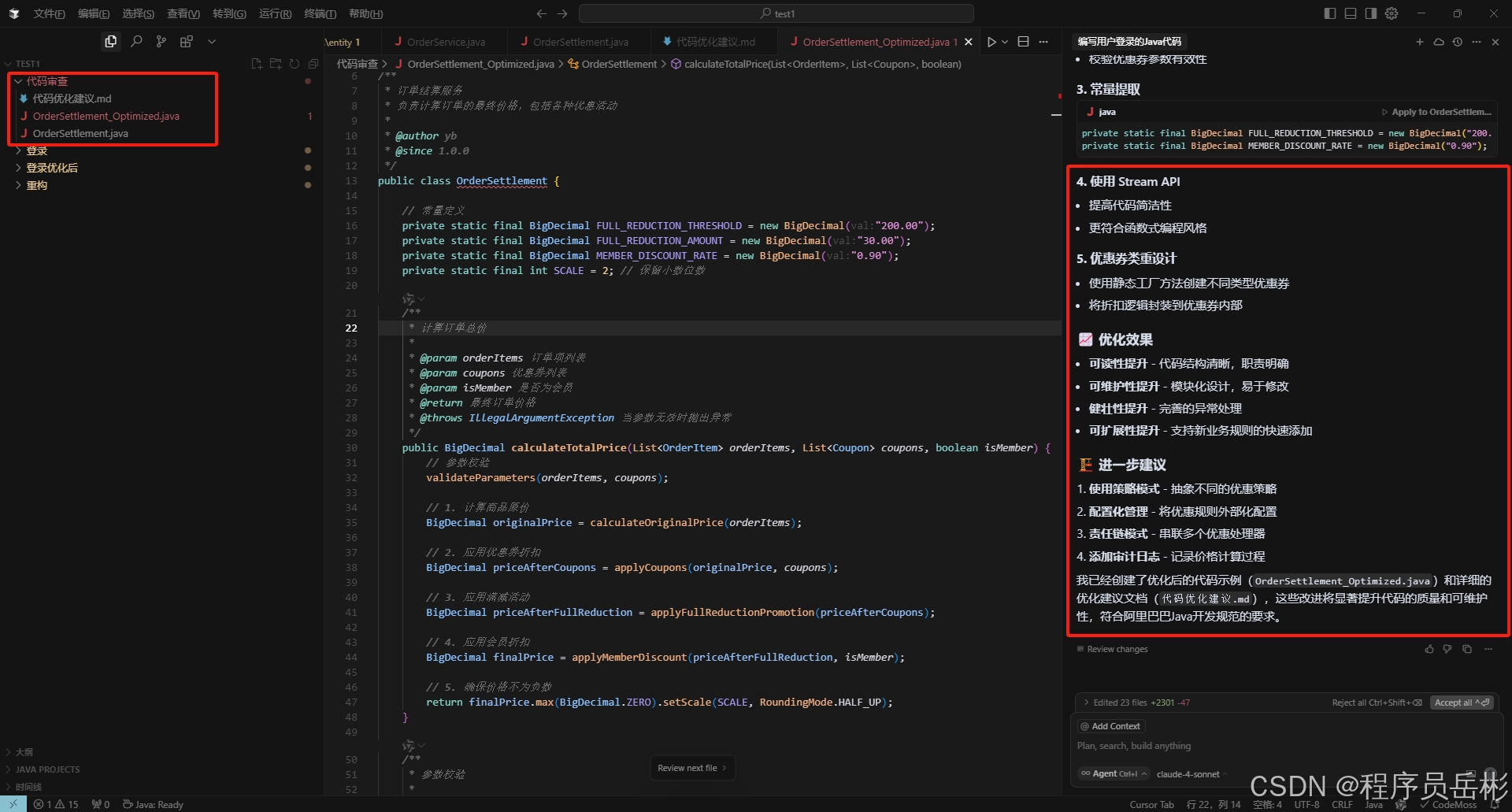The width and height of the screenshot is (1512, 812).
Task: Accept all pending changes
Action: (1462, 703)
